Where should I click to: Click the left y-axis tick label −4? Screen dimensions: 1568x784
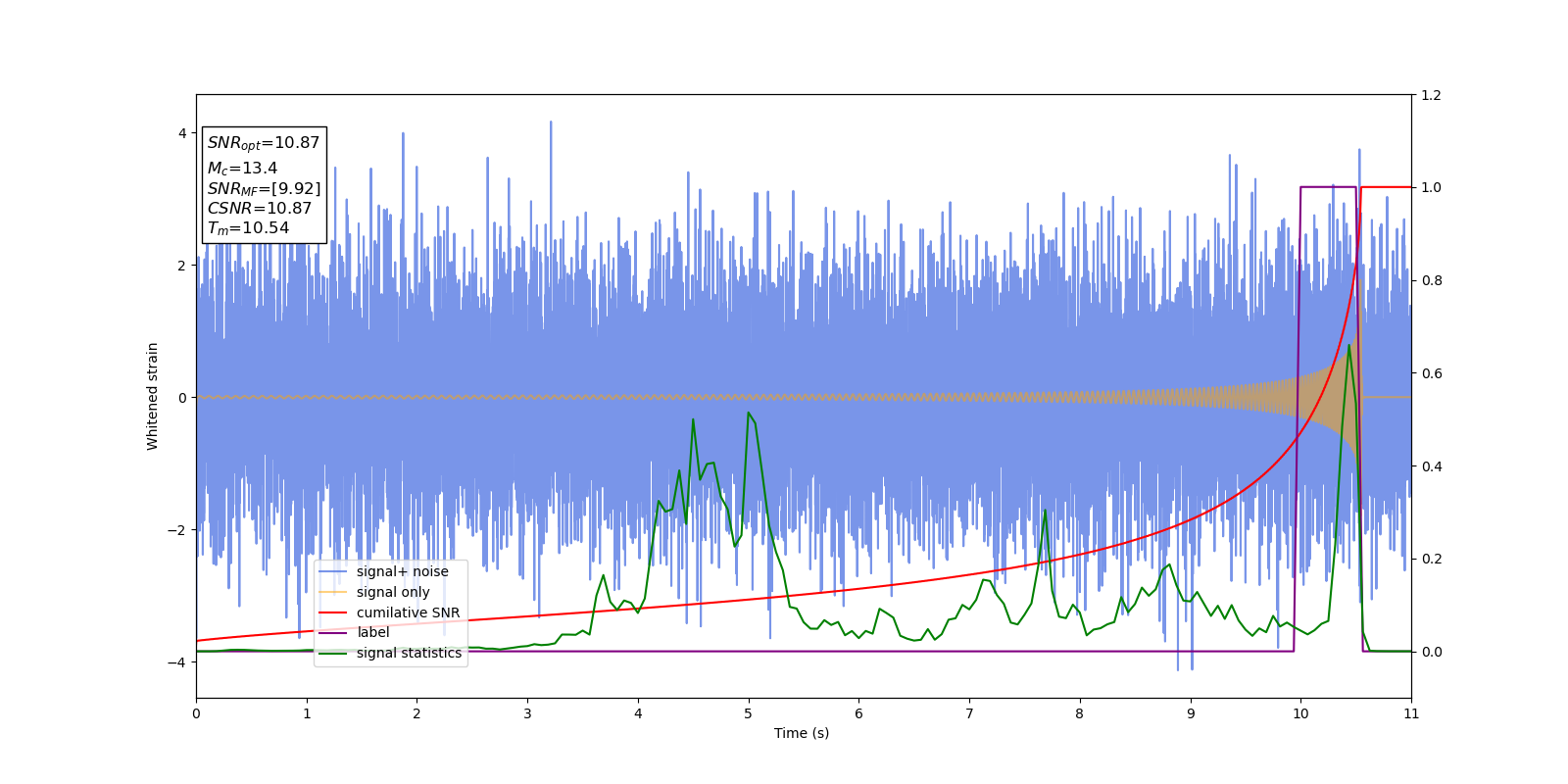coord(177,662)
